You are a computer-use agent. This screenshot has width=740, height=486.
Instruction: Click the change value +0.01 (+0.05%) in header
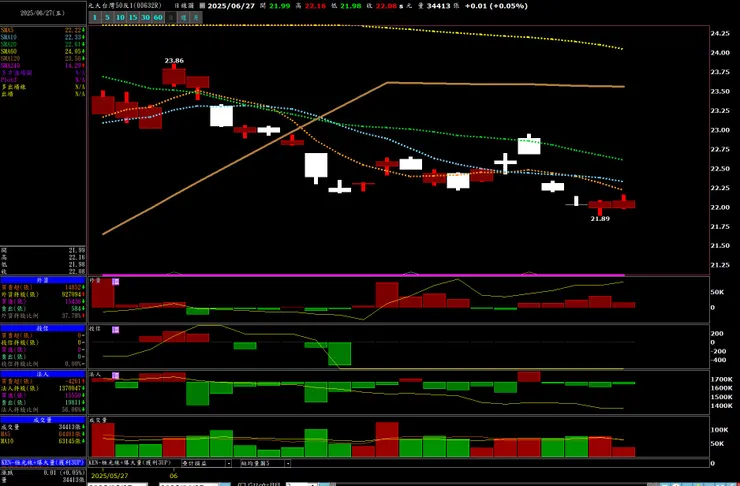(x=496, y=6)
